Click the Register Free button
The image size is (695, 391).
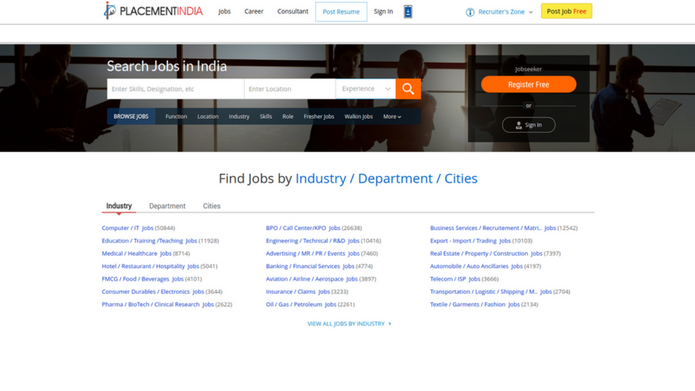528,84
